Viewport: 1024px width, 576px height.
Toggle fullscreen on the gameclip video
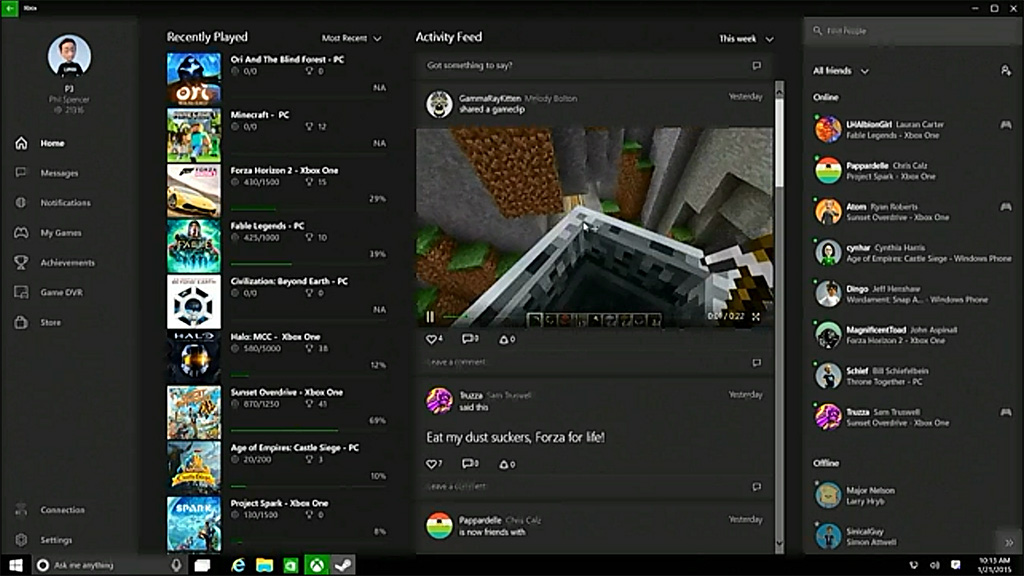coord(756,316)
